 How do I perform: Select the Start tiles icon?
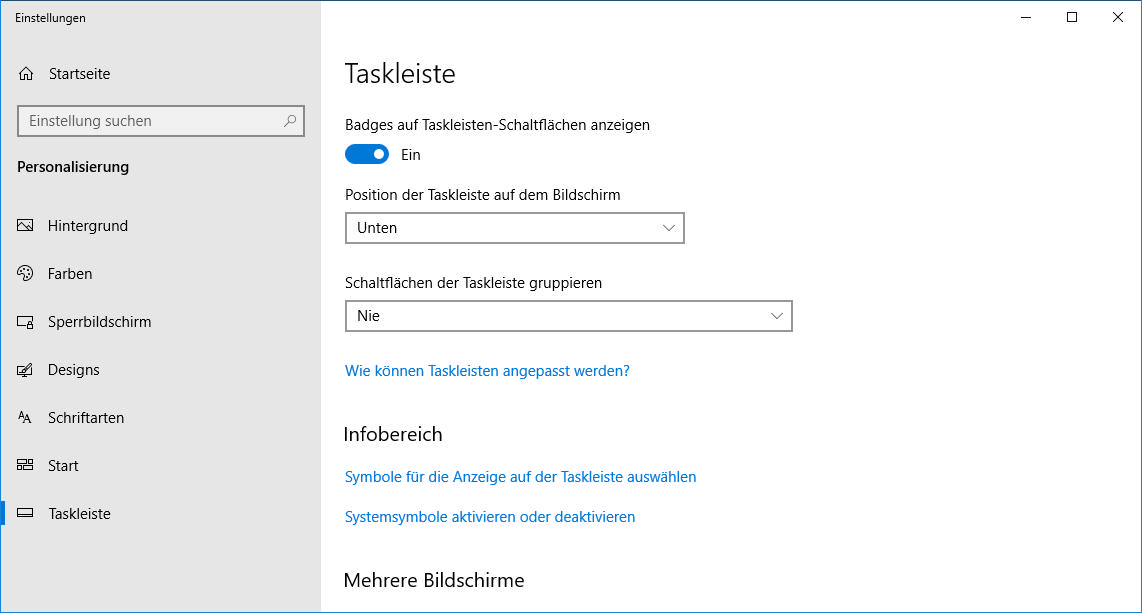click(x=25, y=465)
